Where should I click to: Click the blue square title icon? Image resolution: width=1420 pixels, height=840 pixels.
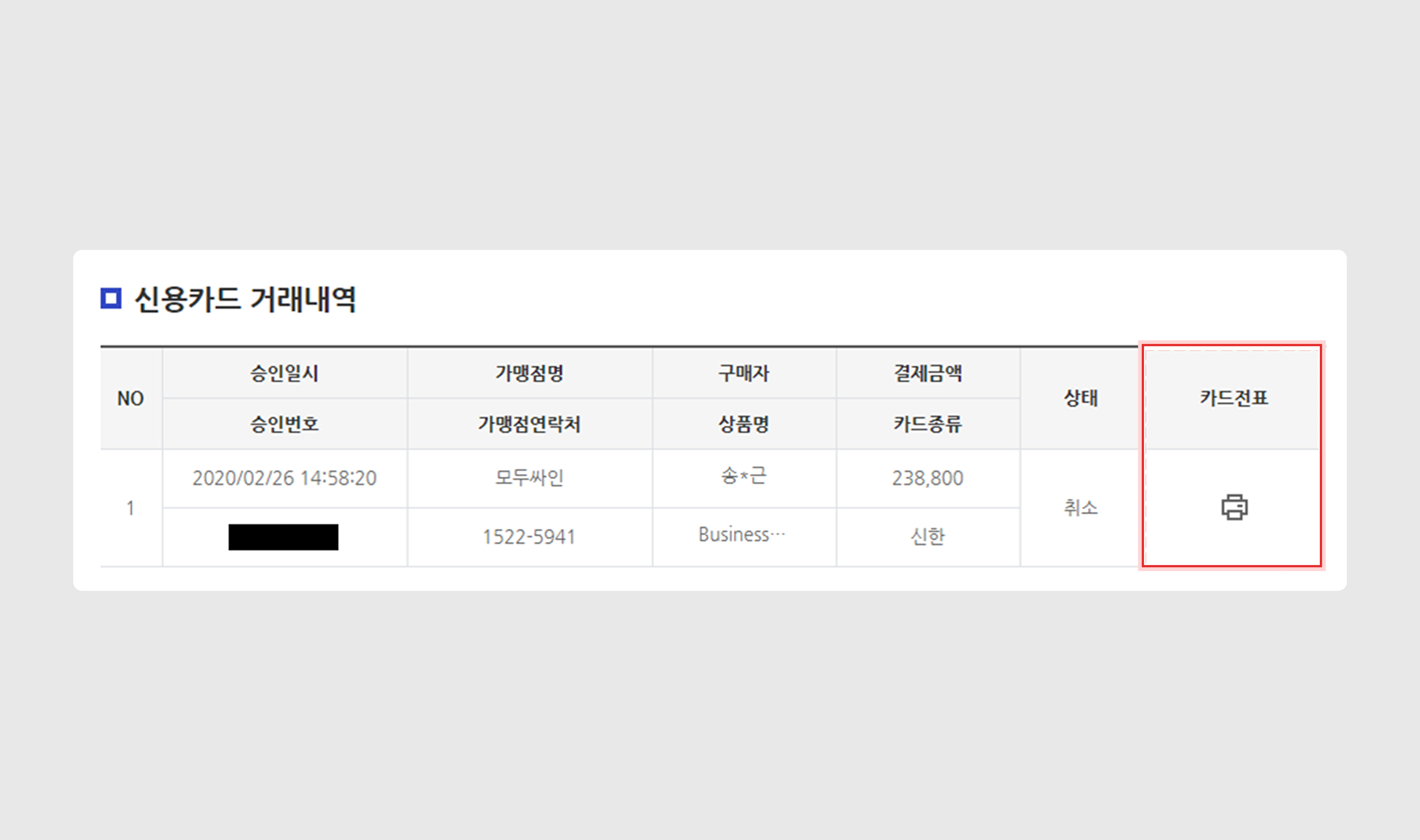(111, 298)
